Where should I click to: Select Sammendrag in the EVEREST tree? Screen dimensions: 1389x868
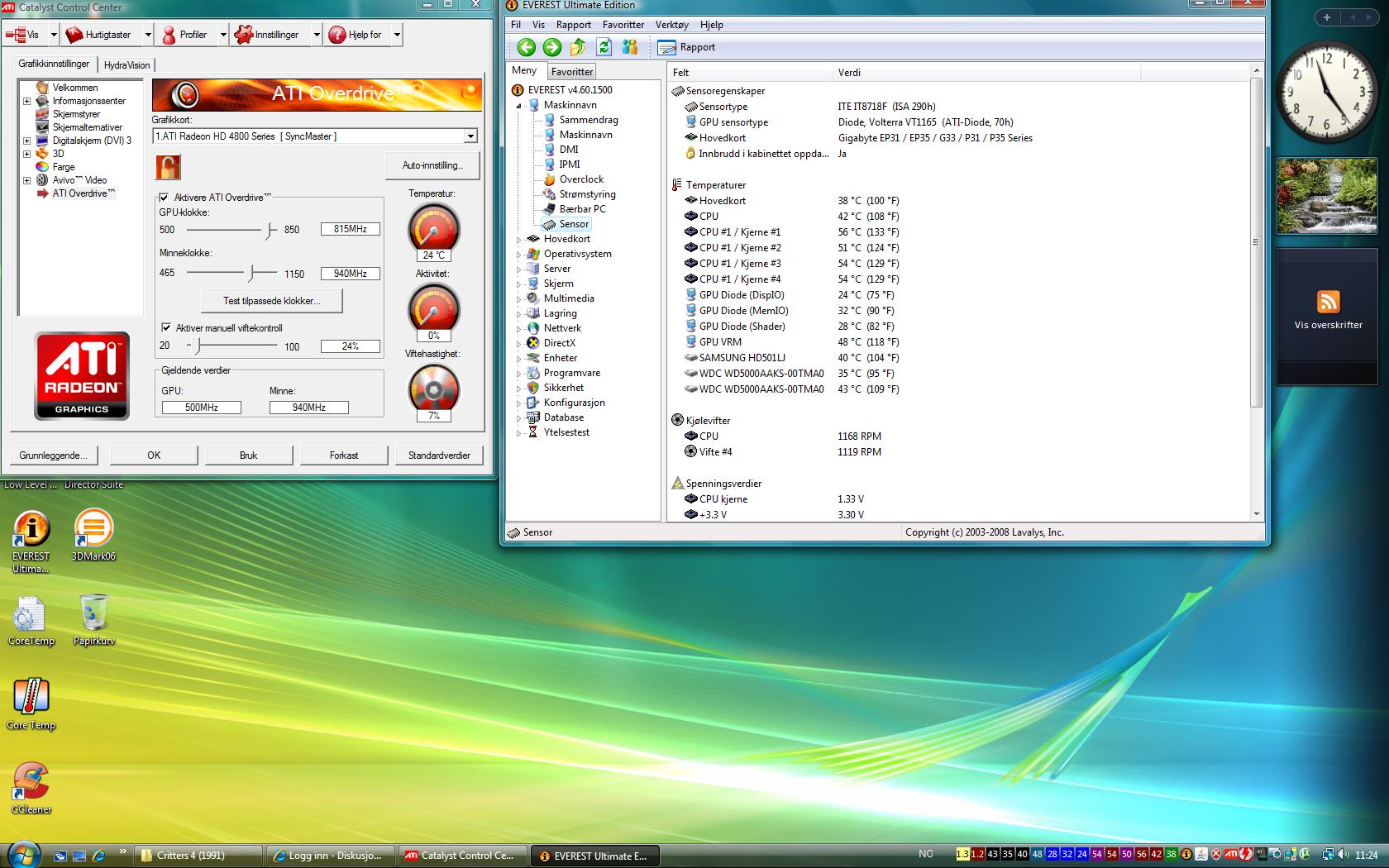pyautogui.click(x=588, y=120)
